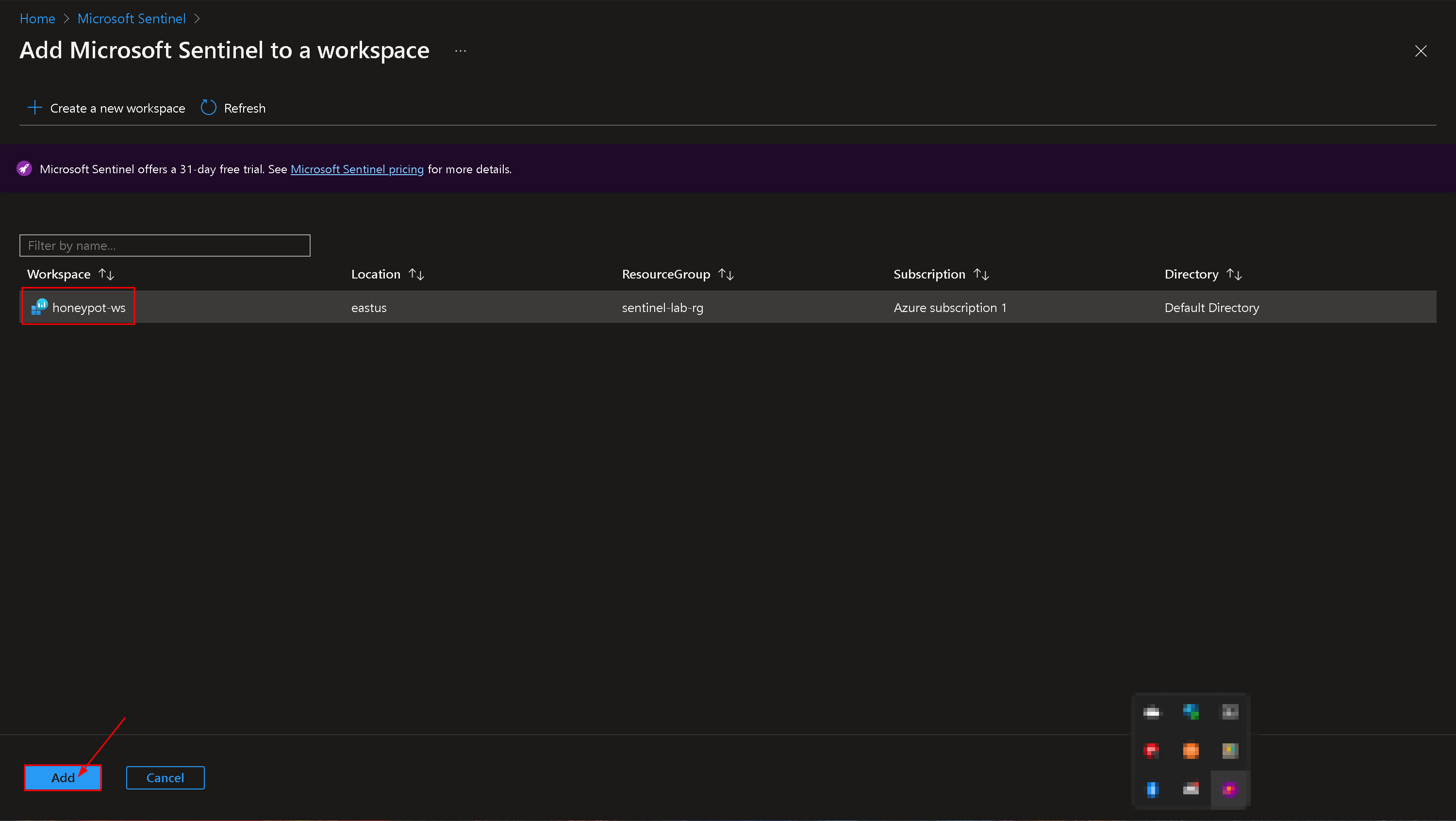Click the rocket icon on the trial banner
This screenshot has height=821, width=1456.
(24, 168)
